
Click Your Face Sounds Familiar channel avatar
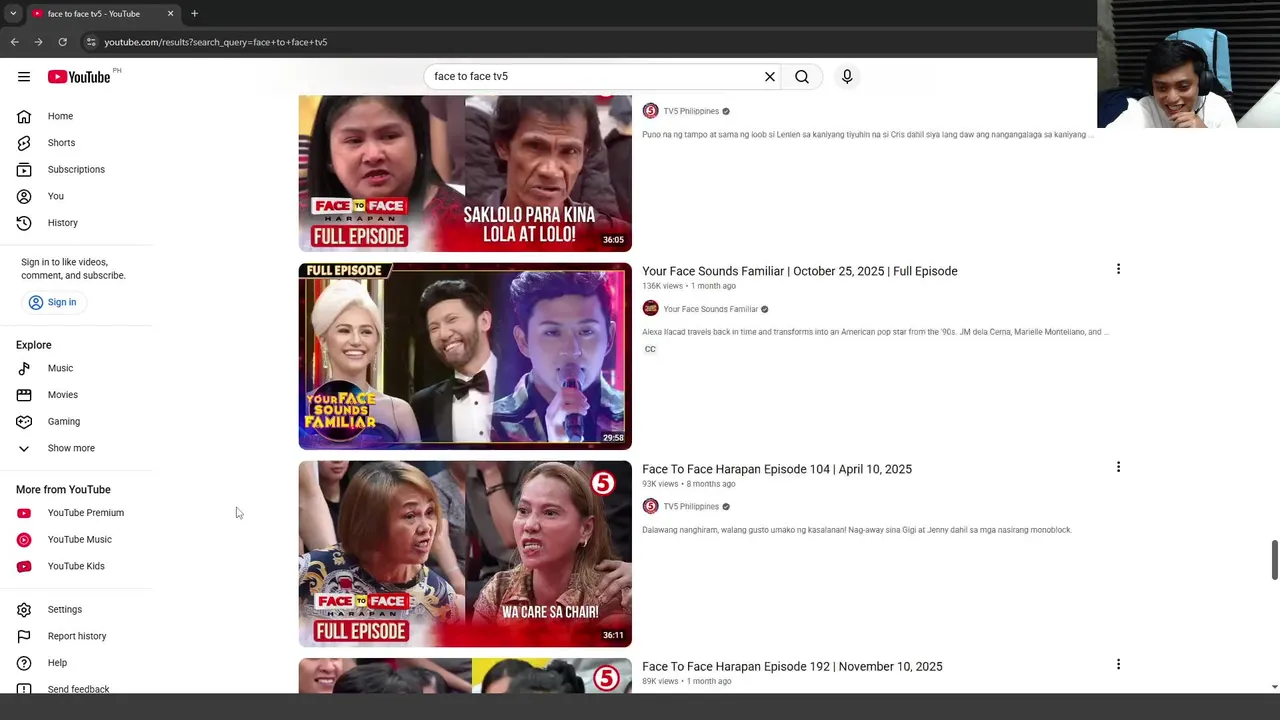point(650,309)
